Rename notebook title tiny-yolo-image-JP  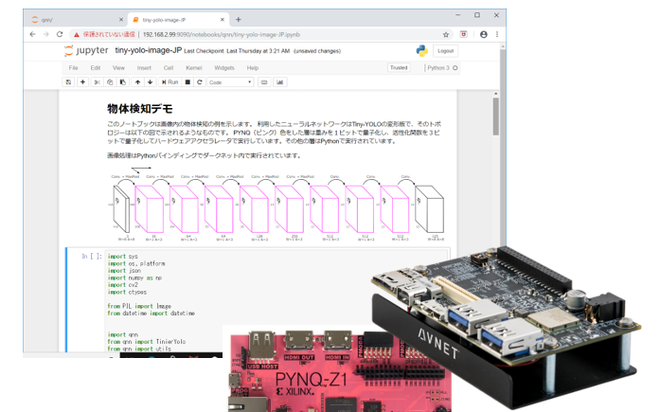[148, 51]
